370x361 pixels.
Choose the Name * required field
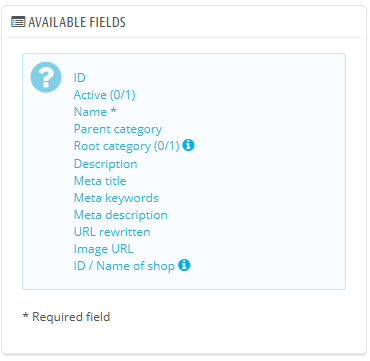[95, 112]
